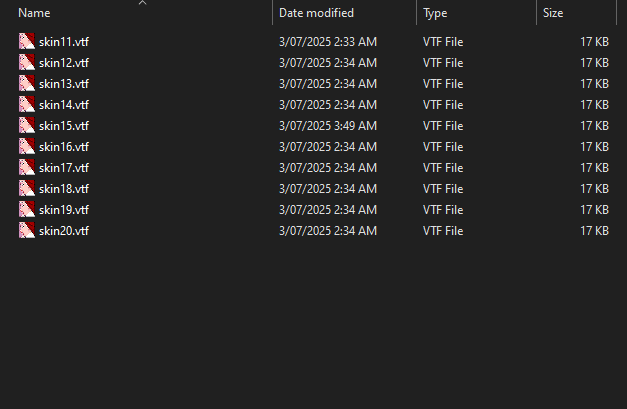The height and width of the screenshot is (409, 627).
Task: Sort files by the Type column
Action: (435, 13)
